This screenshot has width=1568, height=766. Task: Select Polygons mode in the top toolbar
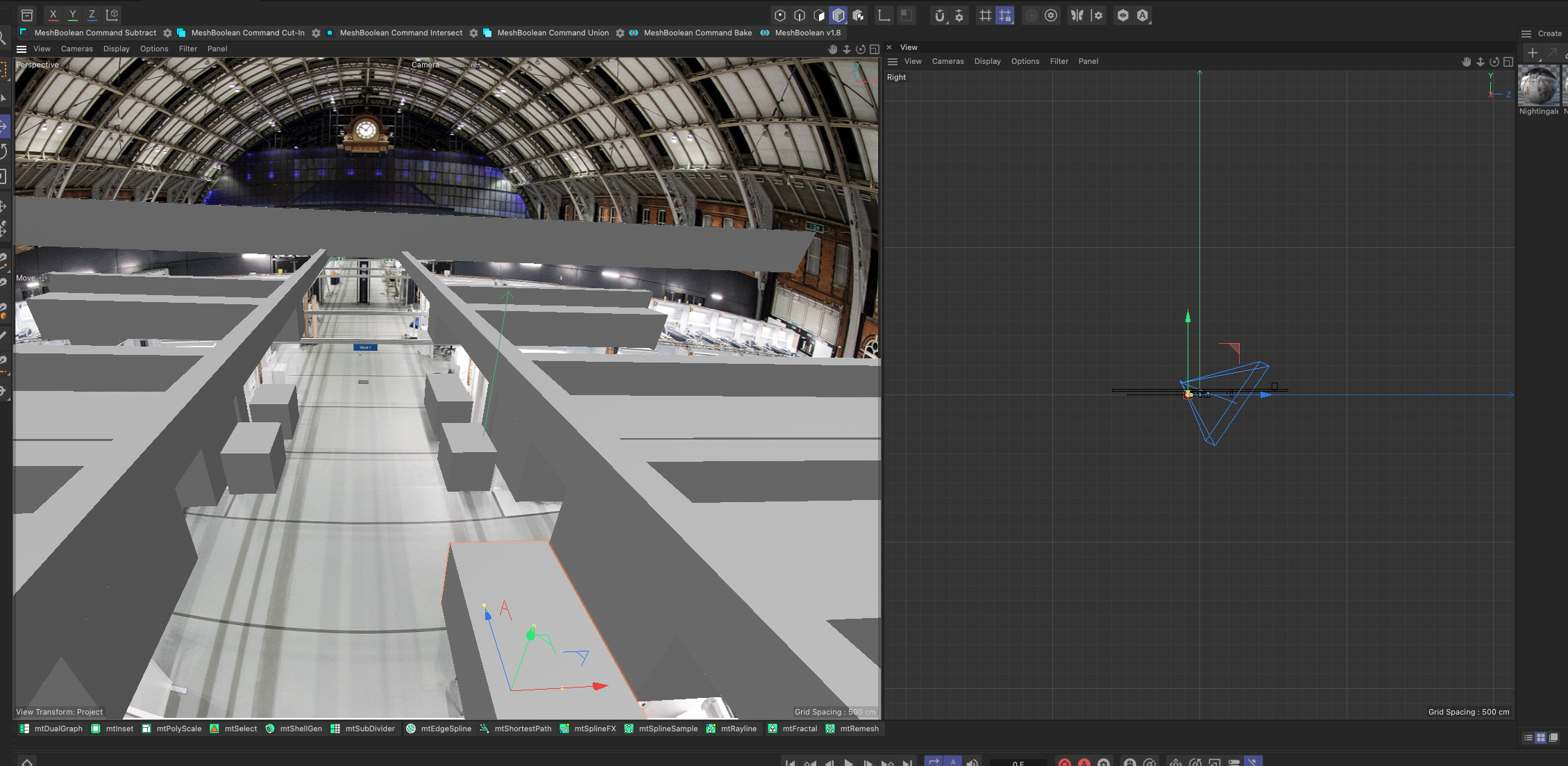(x=819, y=15)
